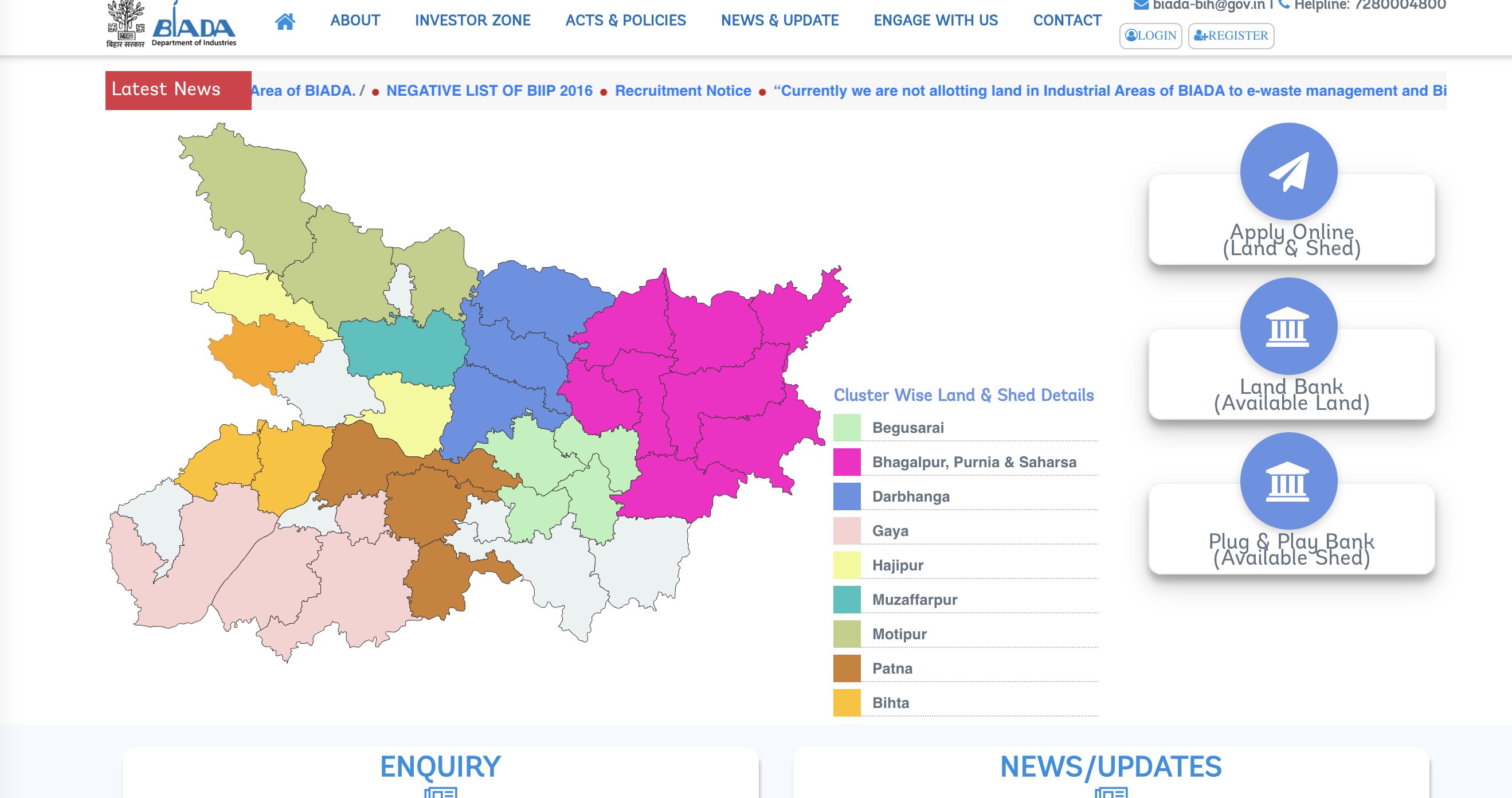Click the teal Muzaffarpur region on map
The width and height of the screenshot is (1512, 798).
(405, 353)
